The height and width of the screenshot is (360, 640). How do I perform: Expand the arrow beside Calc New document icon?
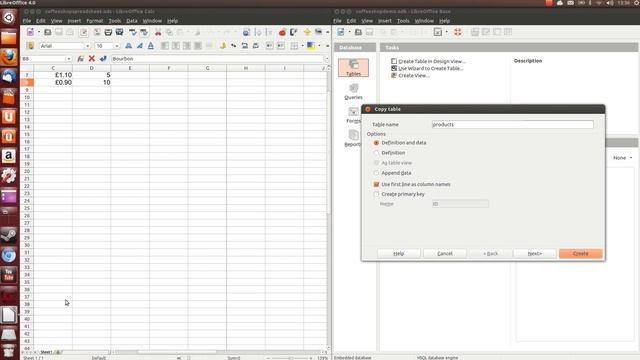point(39,32)
